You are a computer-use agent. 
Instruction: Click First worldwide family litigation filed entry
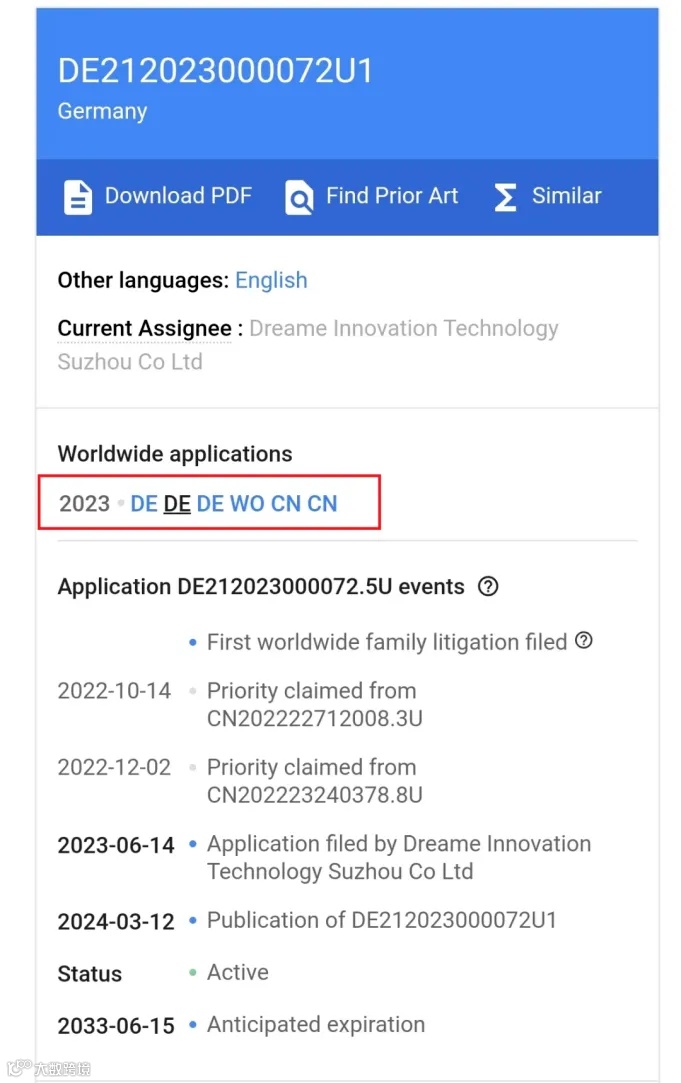tap(387, 642)
